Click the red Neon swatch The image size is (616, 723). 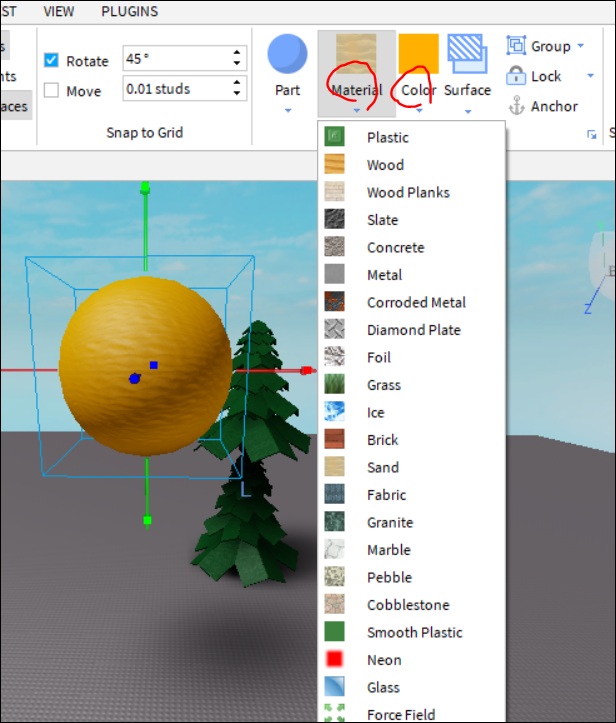(x=334, y=659)
